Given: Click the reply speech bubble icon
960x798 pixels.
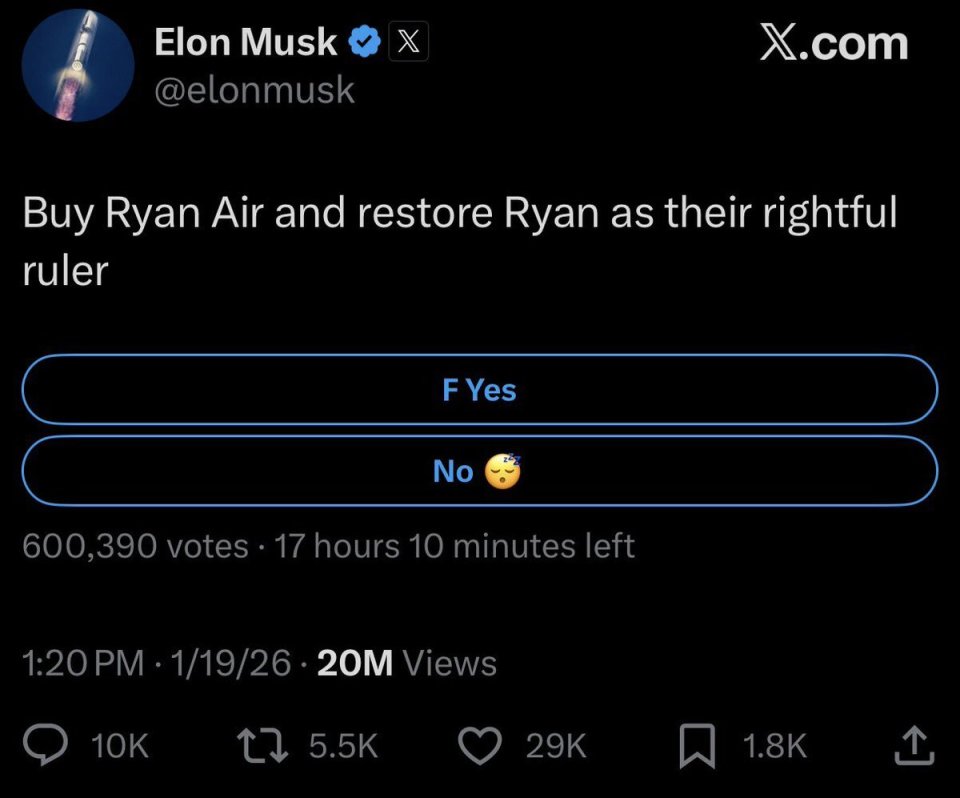Looking at the screenshot, I should [x=46, y=745].
